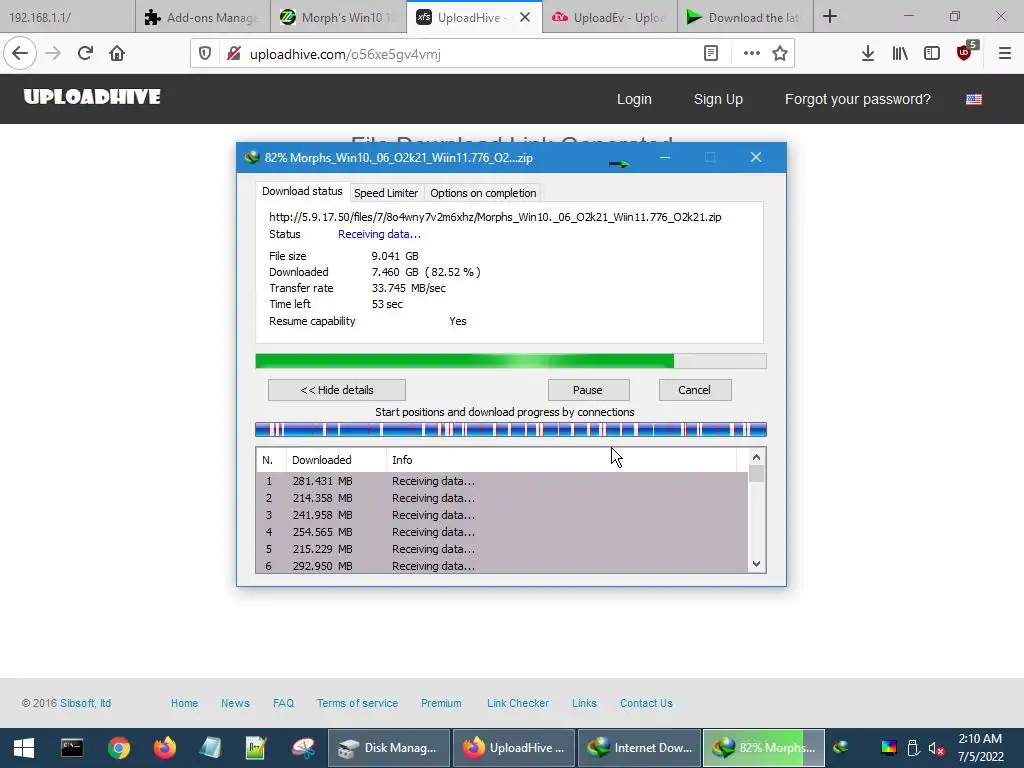This screenshot has height=768, width=1024.
Task: Open a new browser tab
Action: click(x=830, y=16)
